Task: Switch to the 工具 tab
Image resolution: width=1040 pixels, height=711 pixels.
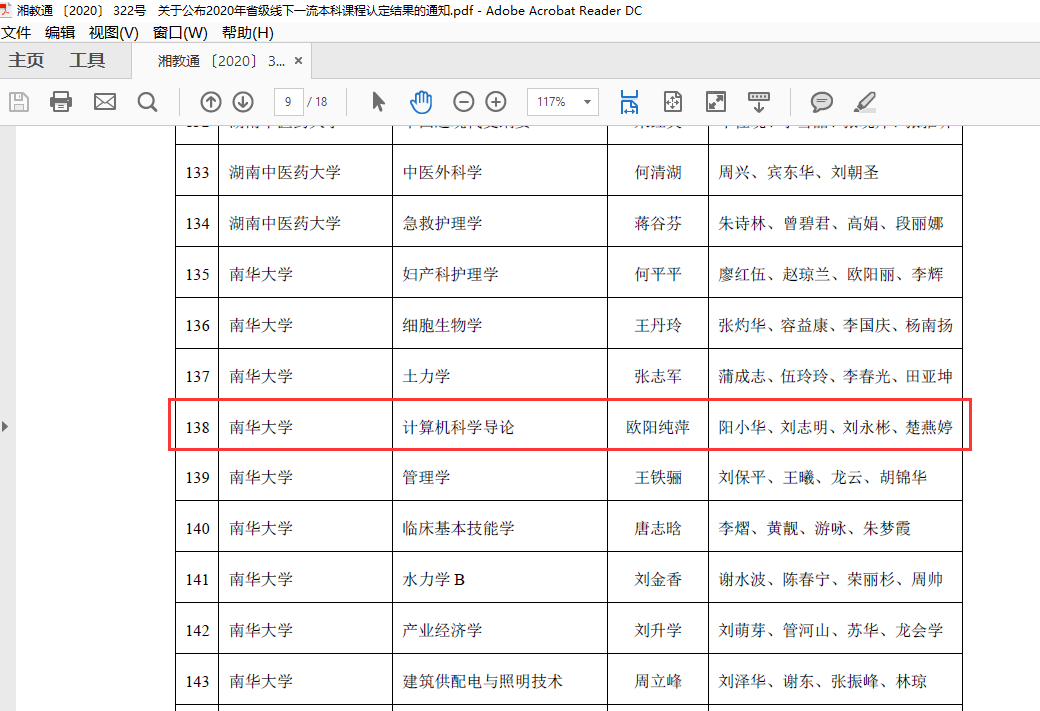Action: 87,60
